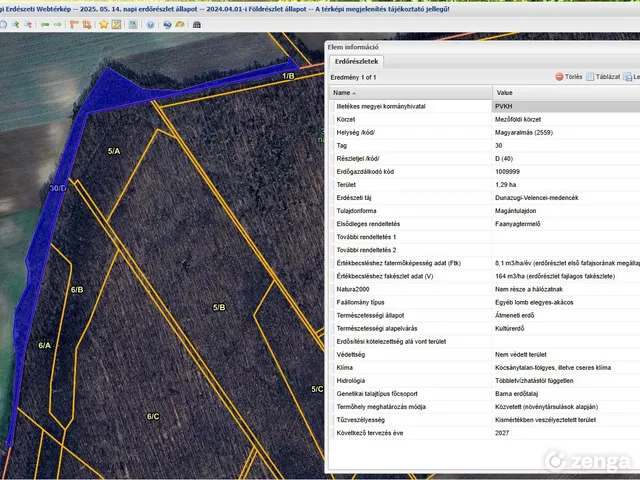Click the 5/B forest parcel on map
The height and width of the screenshot is (480, 640).
coord(218,306)
